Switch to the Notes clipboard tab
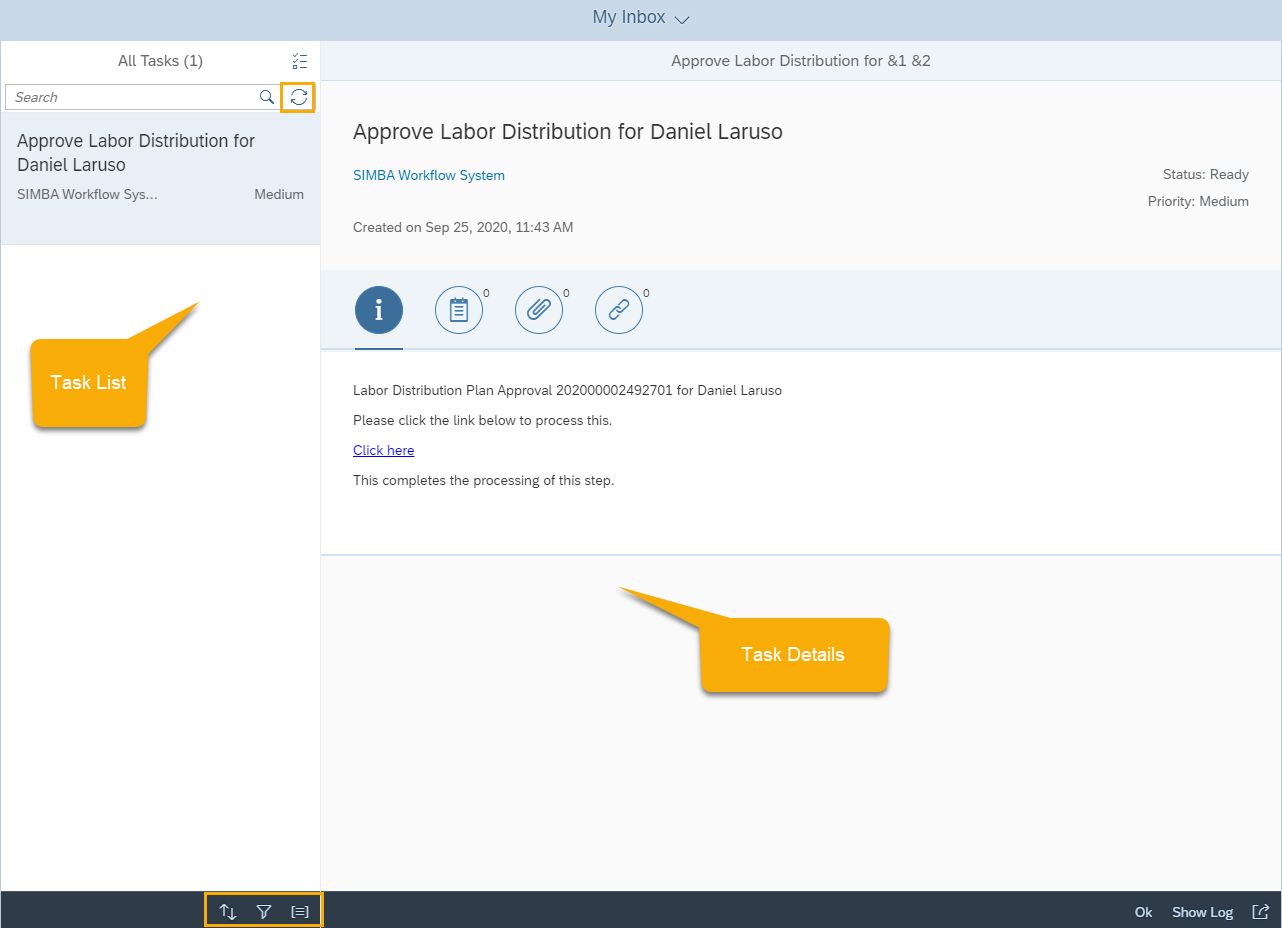The width and height of the screenshot is (1282, 928). point(459,310)
